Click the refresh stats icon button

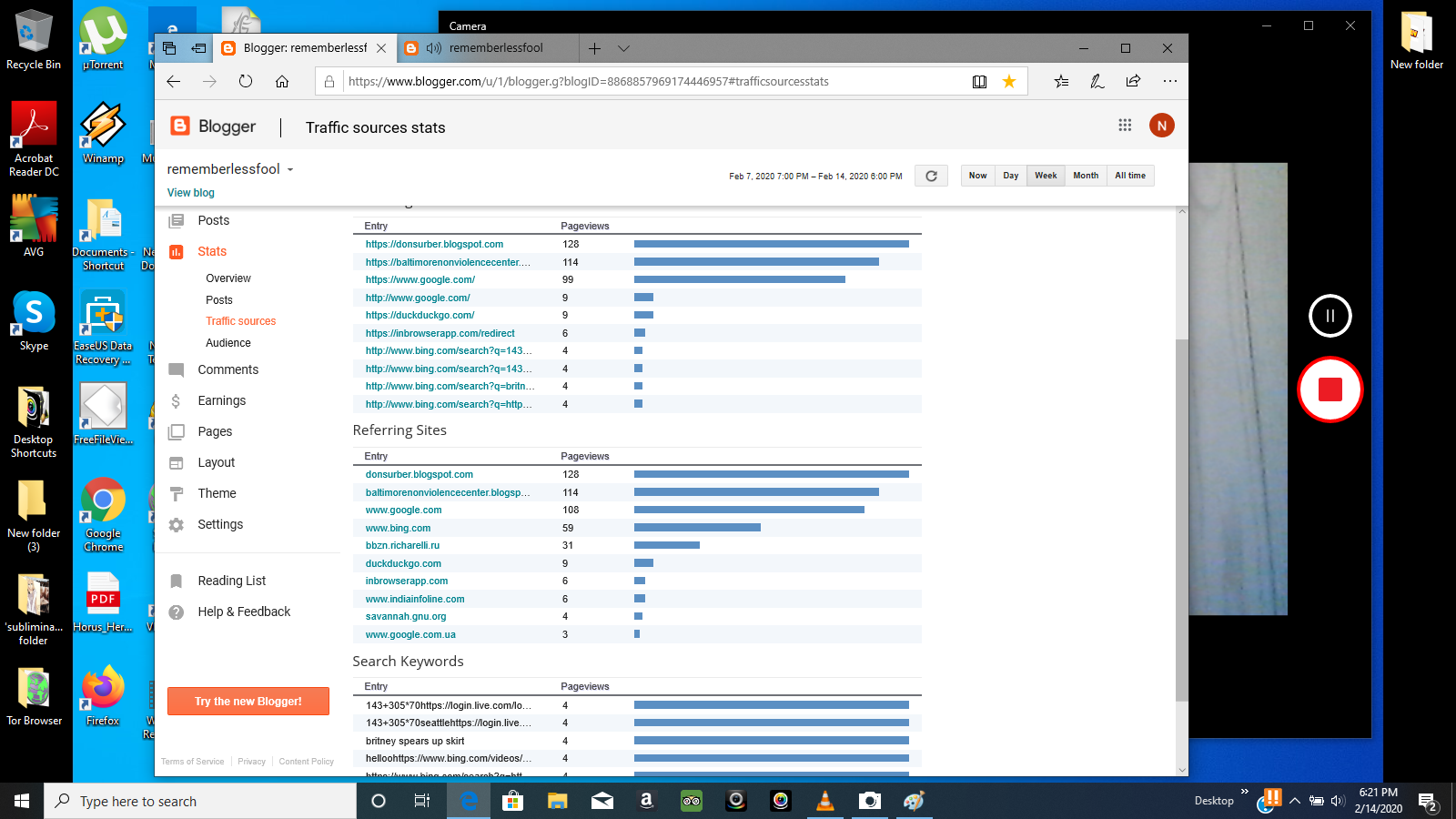coord(931,176)
